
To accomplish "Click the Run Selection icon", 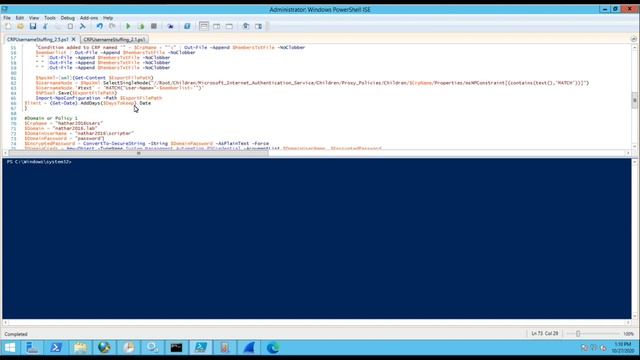I will [x=141, y=26].
